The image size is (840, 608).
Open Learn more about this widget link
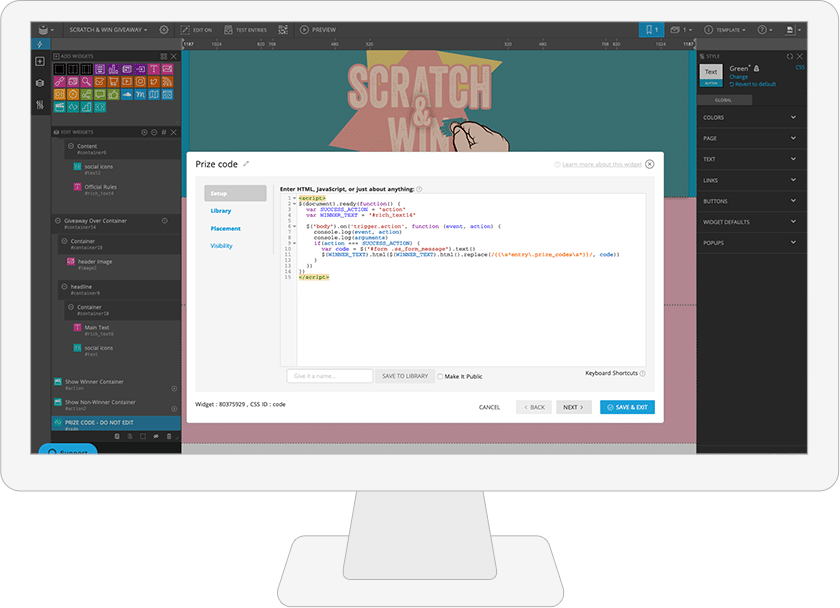click(x=602, y=164)
